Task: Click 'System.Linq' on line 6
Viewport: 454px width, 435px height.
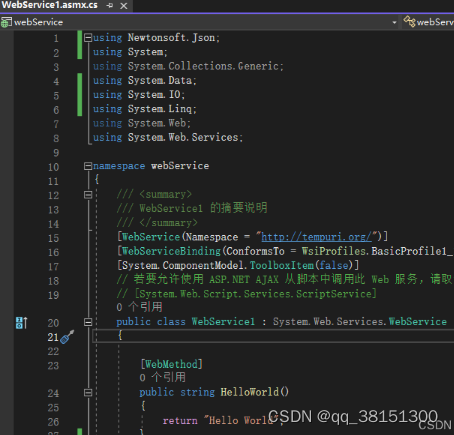Action: (x=160, y=109)
